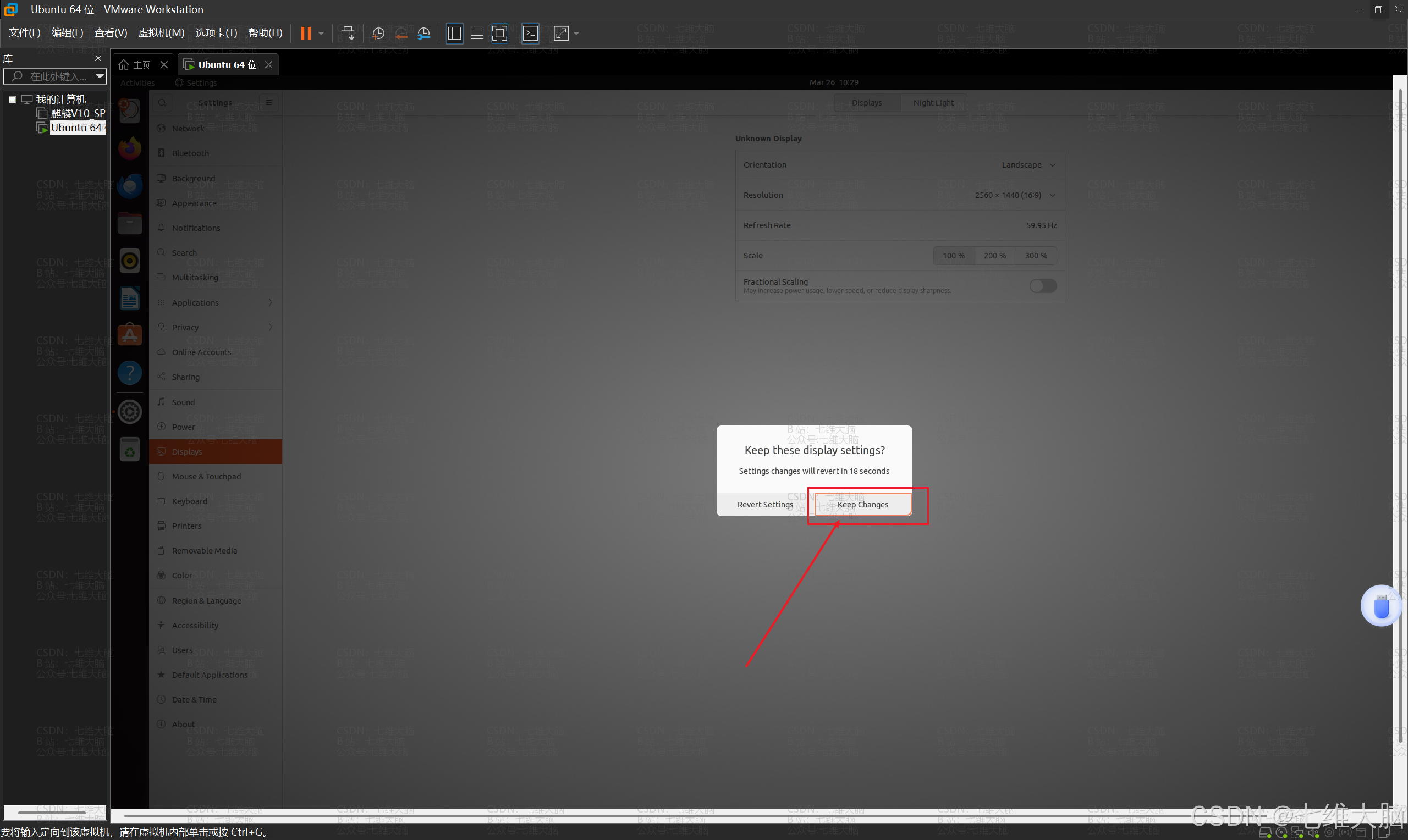Open the console view terminal icon
This screenshot has height=840, width=1408.
click(531, 34)
